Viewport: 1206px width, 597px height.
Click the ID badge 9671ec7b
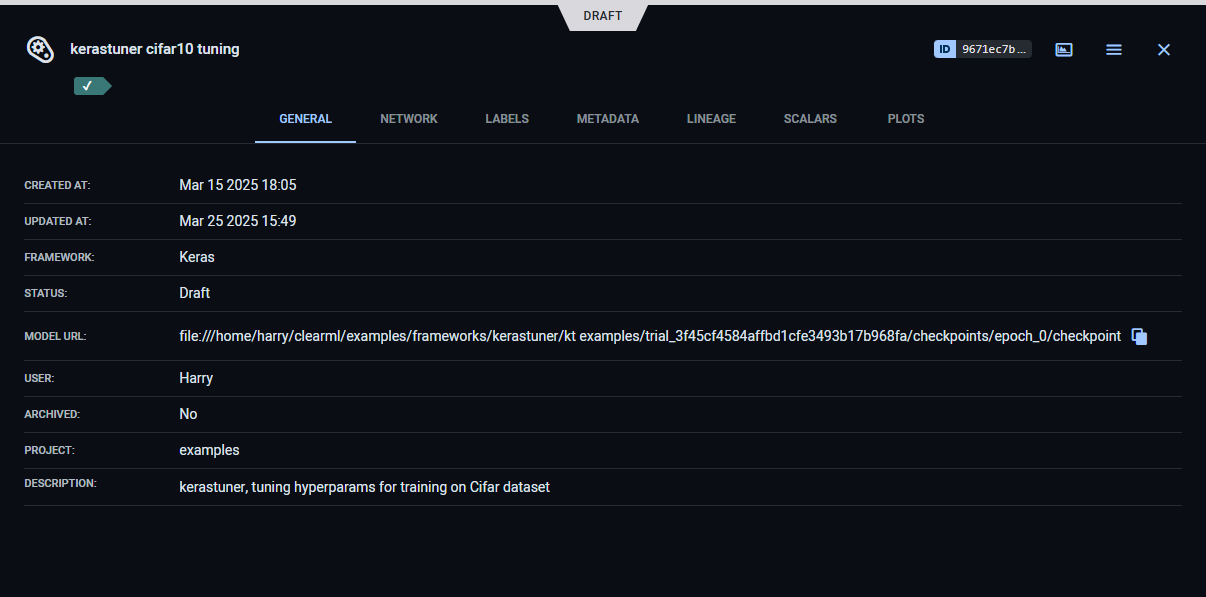(982, 49)
